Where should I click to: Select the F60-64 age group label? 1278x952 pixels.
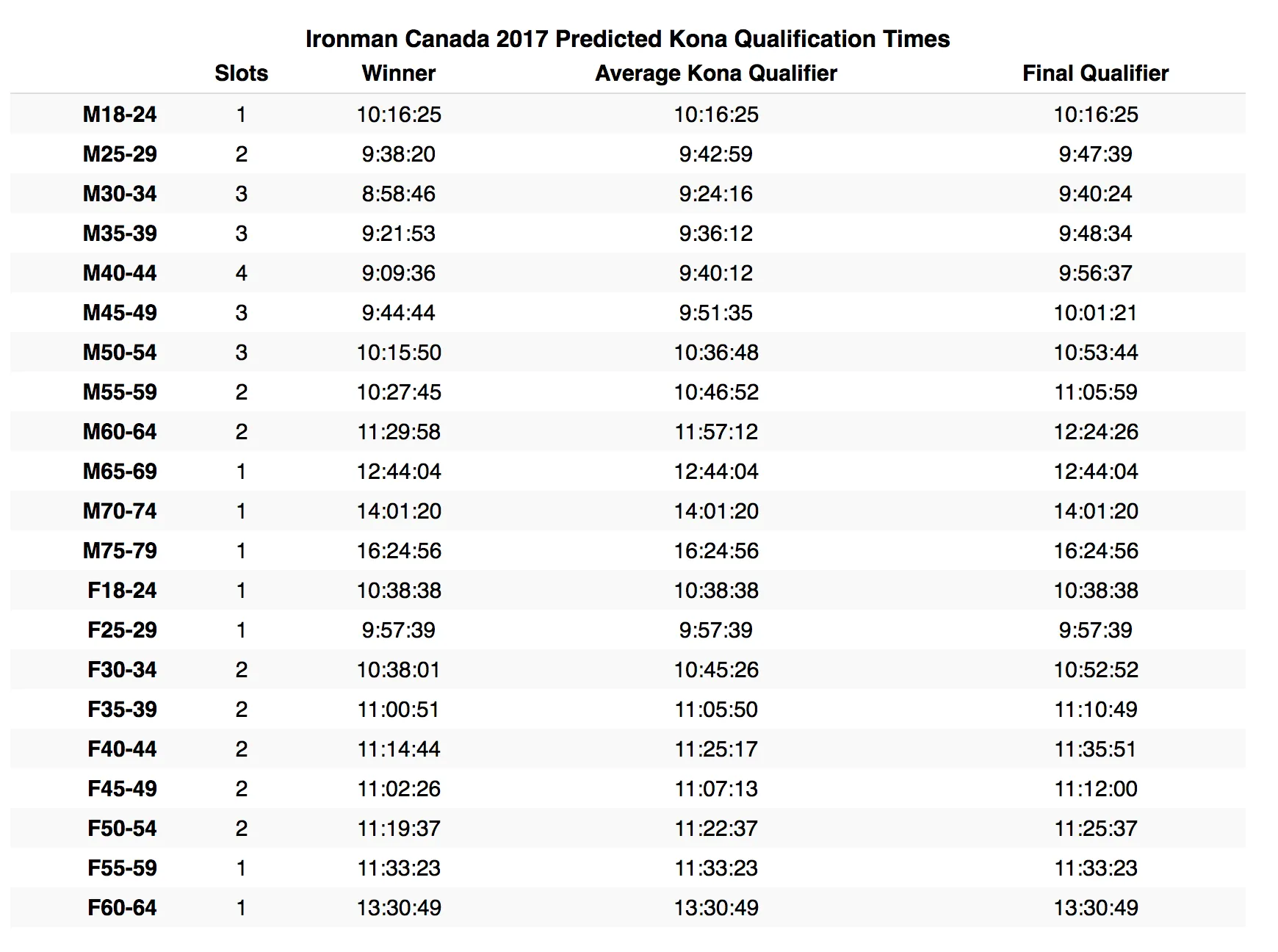[122, 908]
